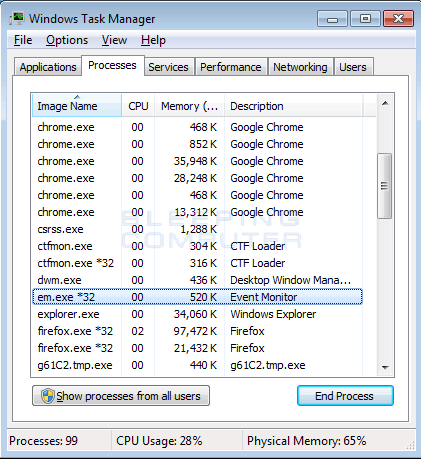Sort by the Description column header

(x=293, y=106)
